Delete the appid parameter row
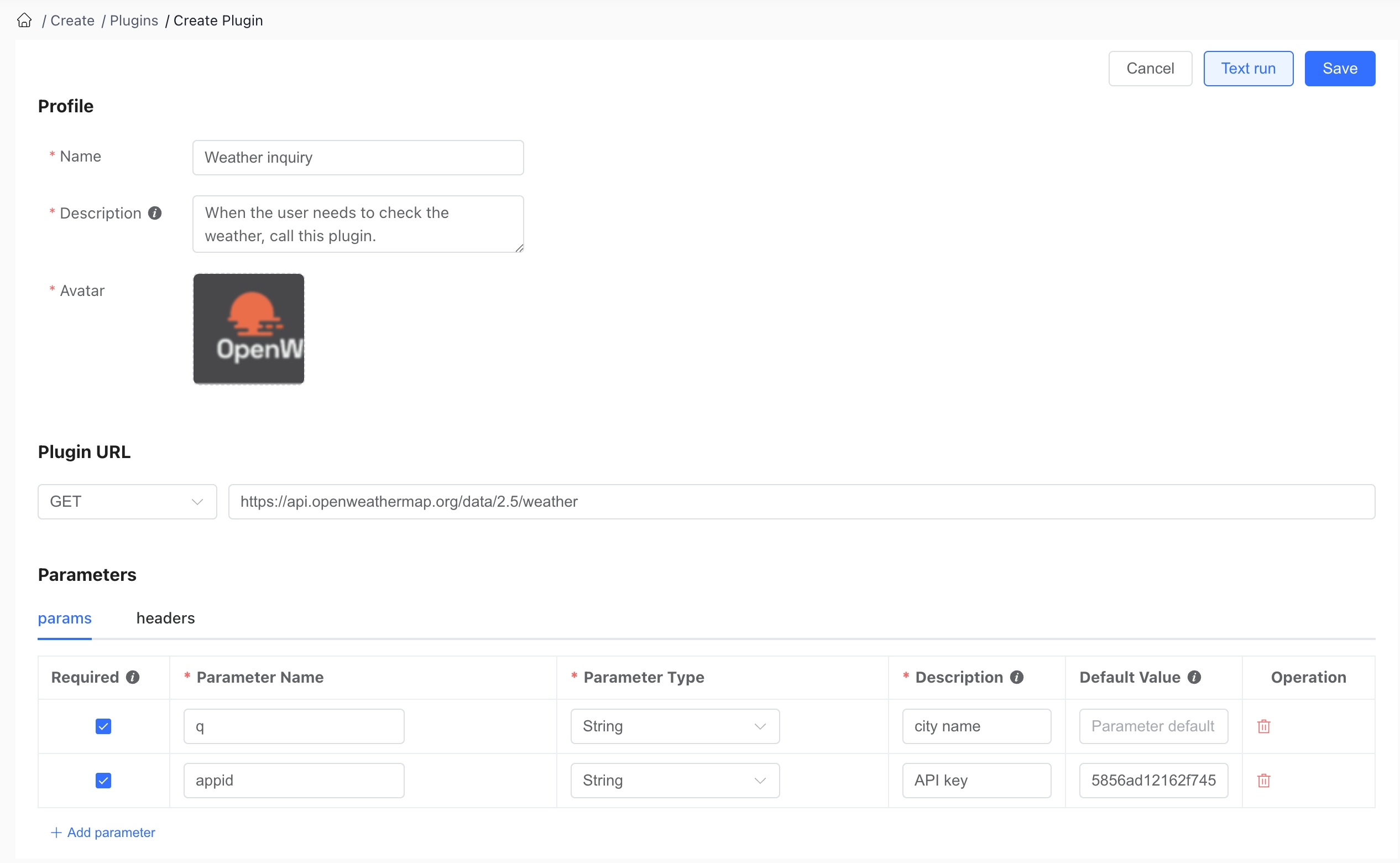Image resolution: width=1400 pixels, height=863 pixels. click(1263, 780)
